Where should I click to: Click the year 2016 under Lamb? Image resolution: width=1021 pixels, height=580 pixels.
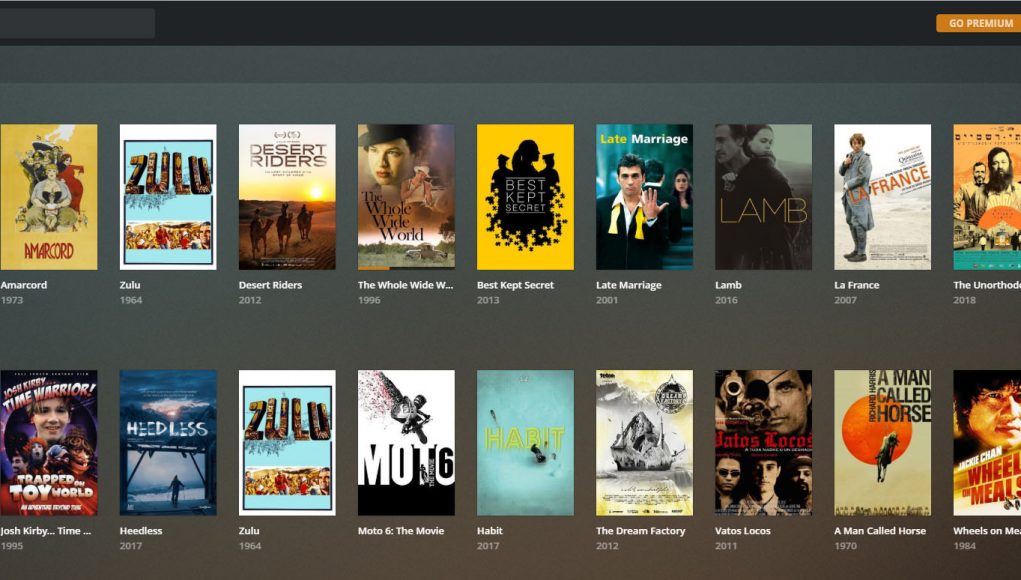pos(727,300)
